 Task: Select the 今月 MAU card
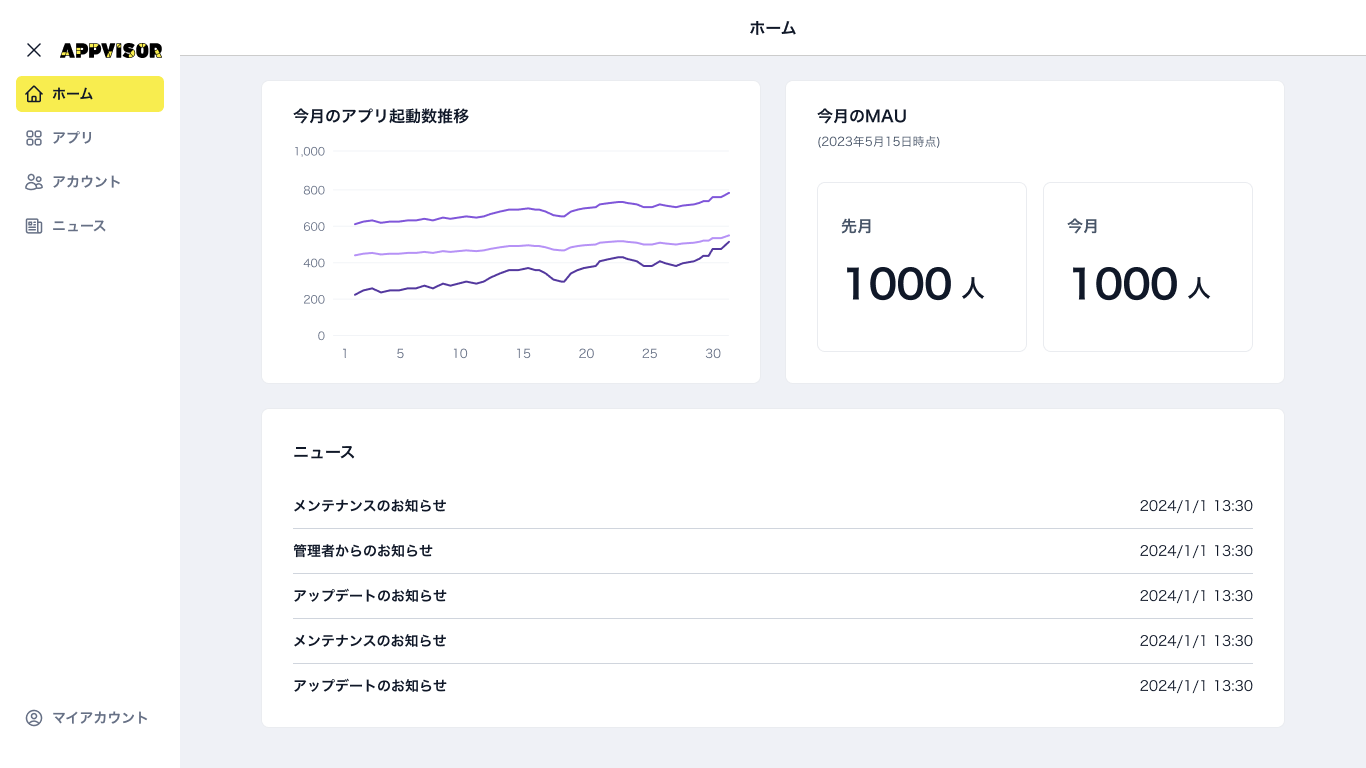[1147, 266]
